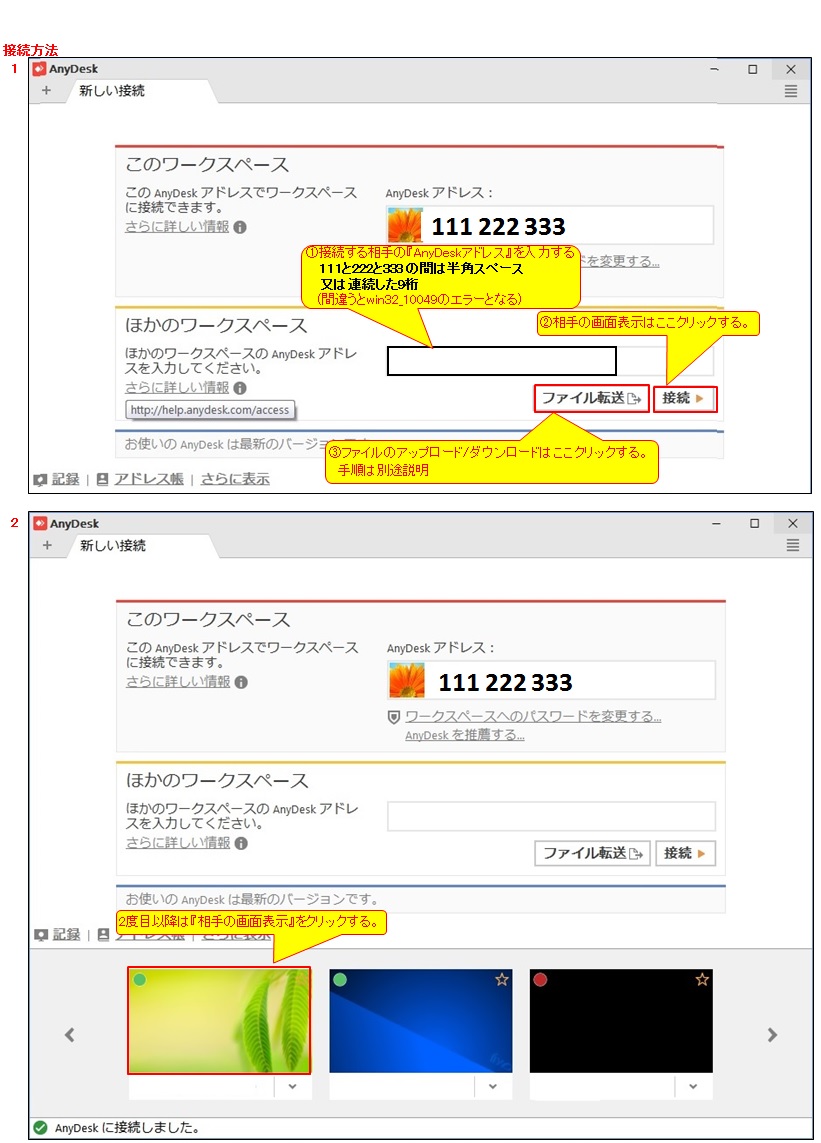Image resolution: width=821 pixels, height=1143 pixels.
Task: Show next sessions with right chevron
Action: (772, 1035)
